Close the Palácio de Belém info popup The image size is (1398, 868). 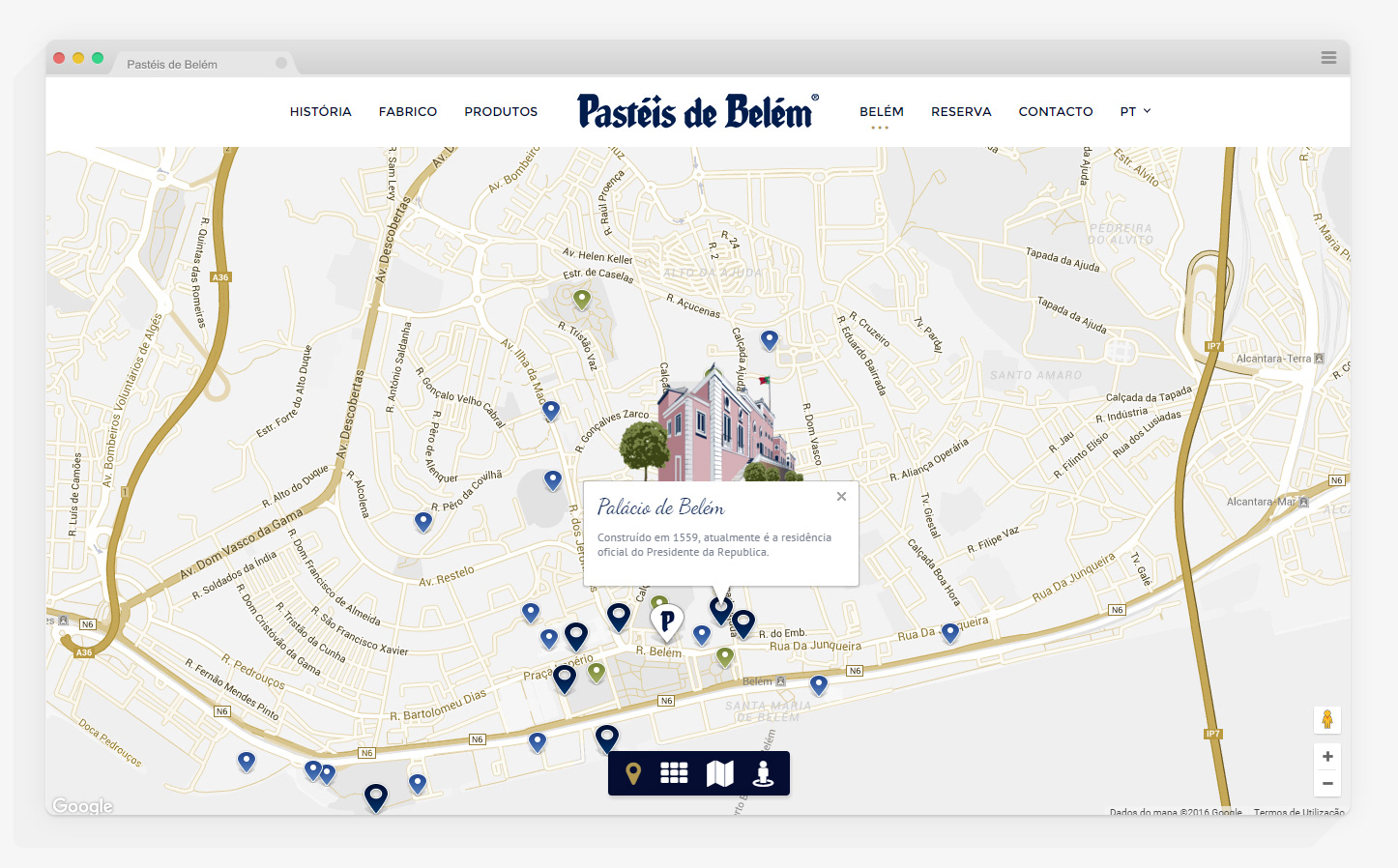point(841,496)
